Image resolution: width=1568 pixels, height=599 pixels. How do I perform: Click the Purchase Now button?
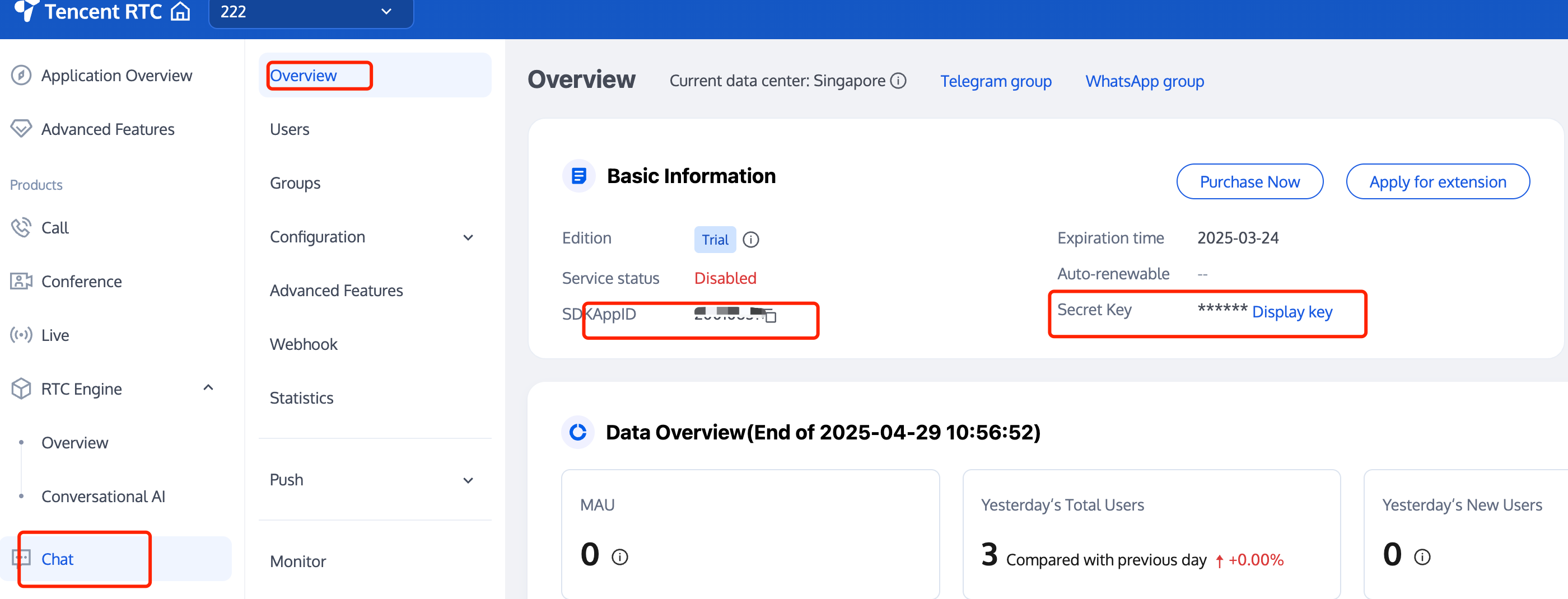point(1250,181)
